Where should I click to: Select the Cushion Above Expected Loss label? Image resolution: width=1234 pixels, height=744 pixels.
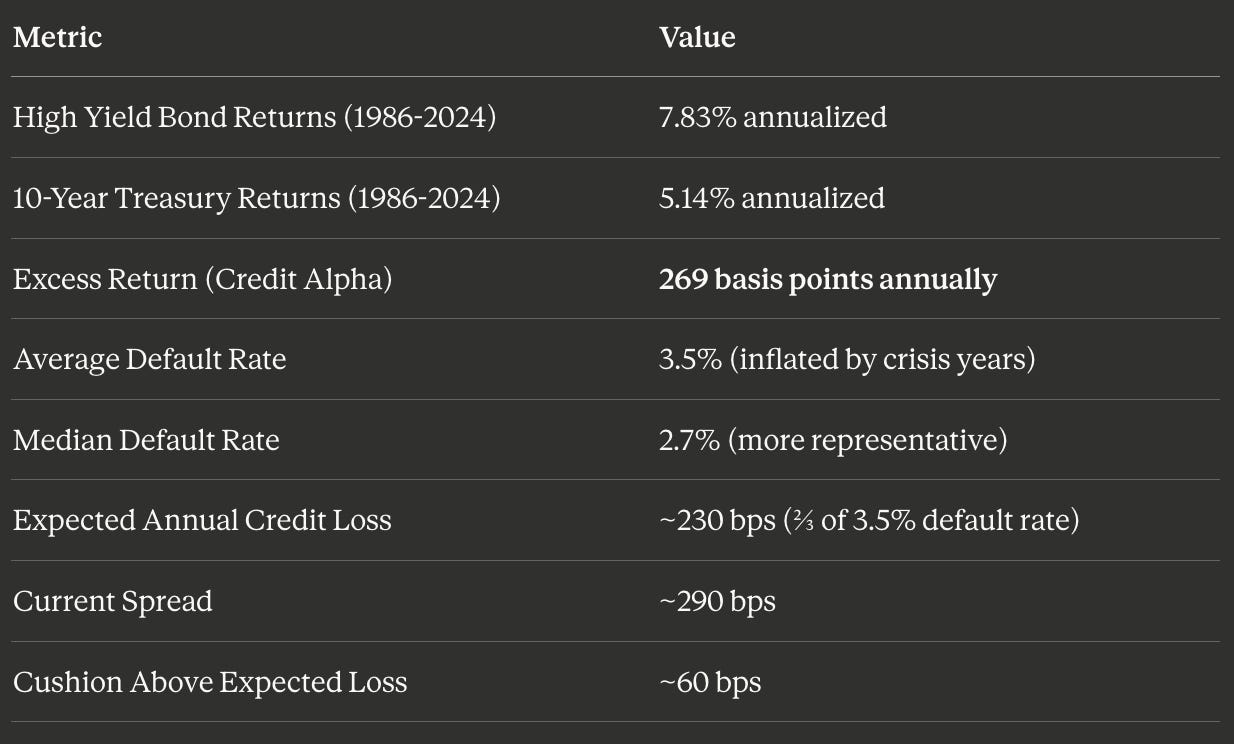point(210,683)
